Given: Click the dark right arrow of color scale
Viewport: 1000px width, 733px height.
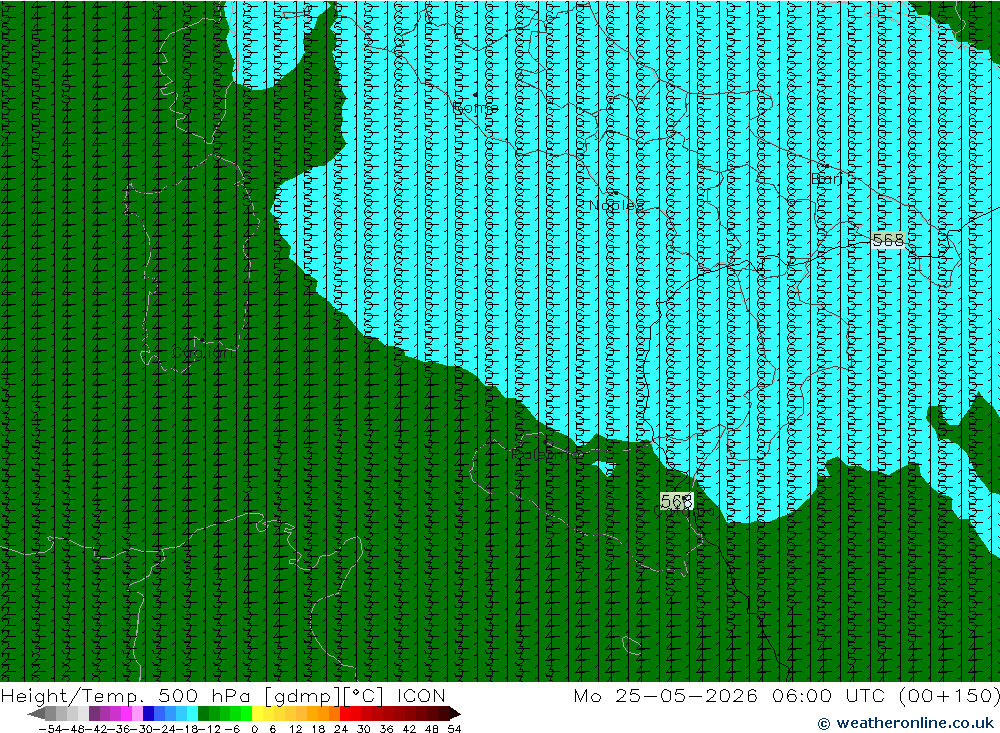Looking at the screenshot, I should click(455, 713).
